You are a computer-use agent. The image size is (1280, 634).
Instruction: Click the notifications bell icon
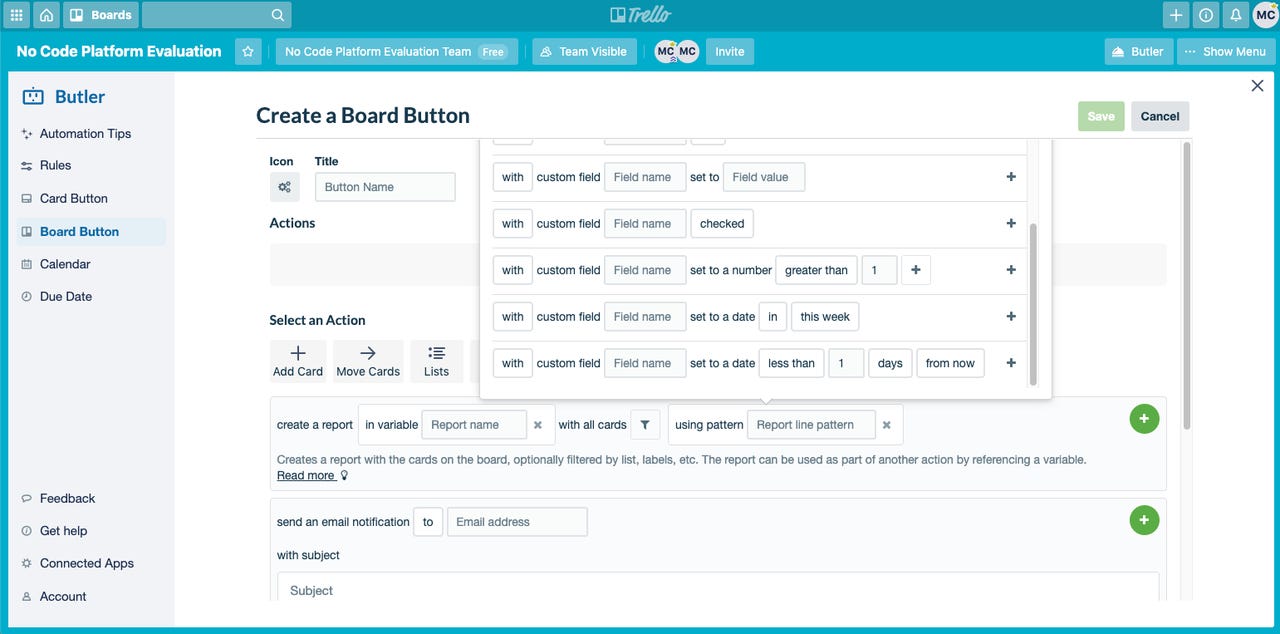click(x=1235, y=14)
